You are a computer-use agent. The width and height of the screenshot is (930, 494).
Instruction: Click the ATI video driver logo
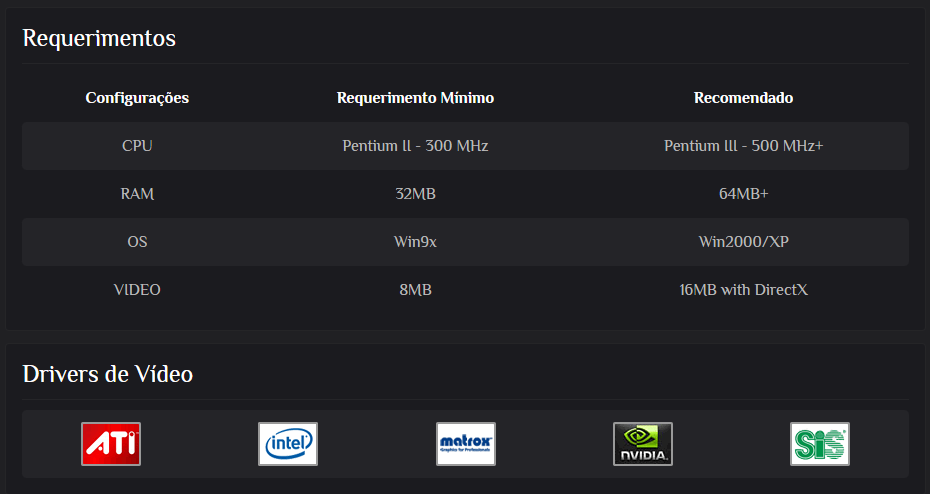(x=111, y=444)
